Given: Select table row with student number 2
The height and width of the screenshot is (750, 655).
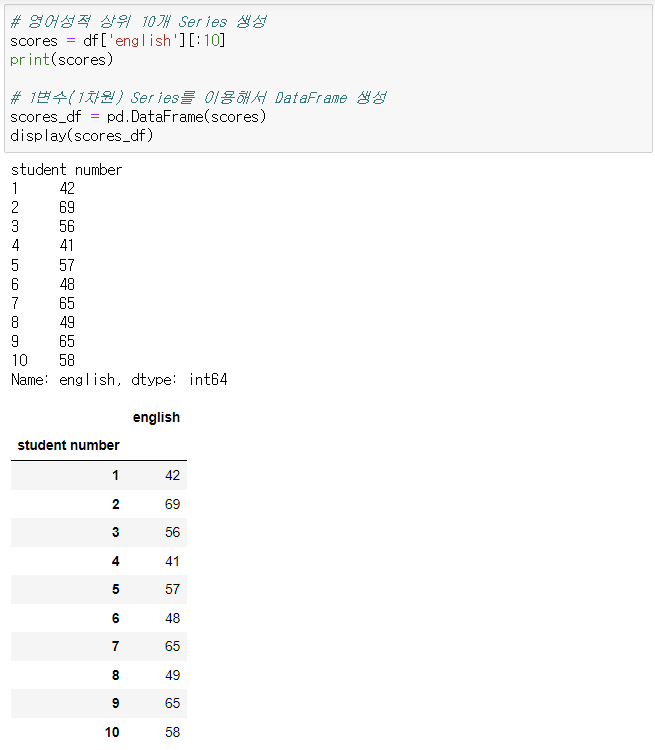Looking at the screenshot, I should pos(99,504).
